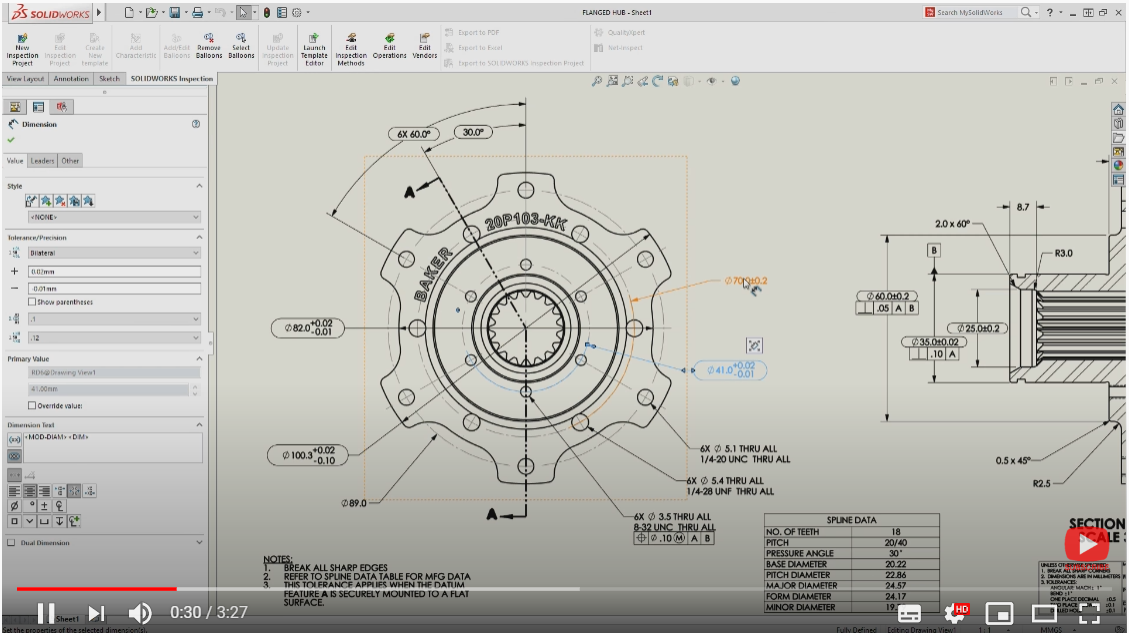Click the Add parentheses (xx) icon
The width and height of the screenshot is (1129, 633).
14,439
